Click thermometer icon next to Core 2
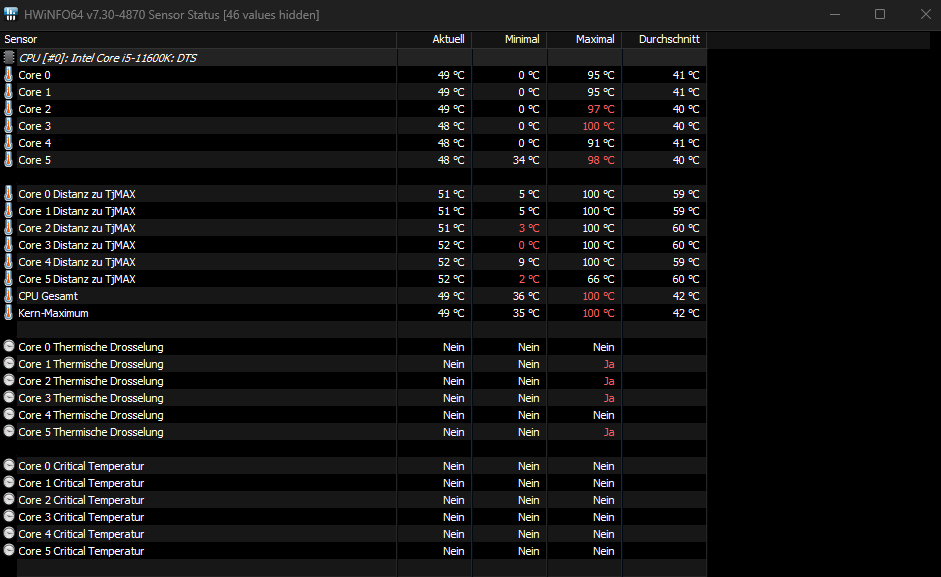Viewport: 941px width, 577px height. coord(8,109)
